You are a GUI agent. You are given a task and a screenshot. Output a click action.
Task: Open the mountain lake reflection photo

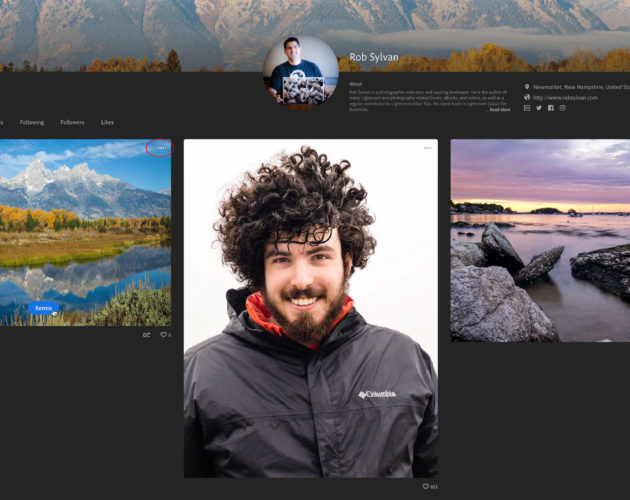click(x=86, y=232)
